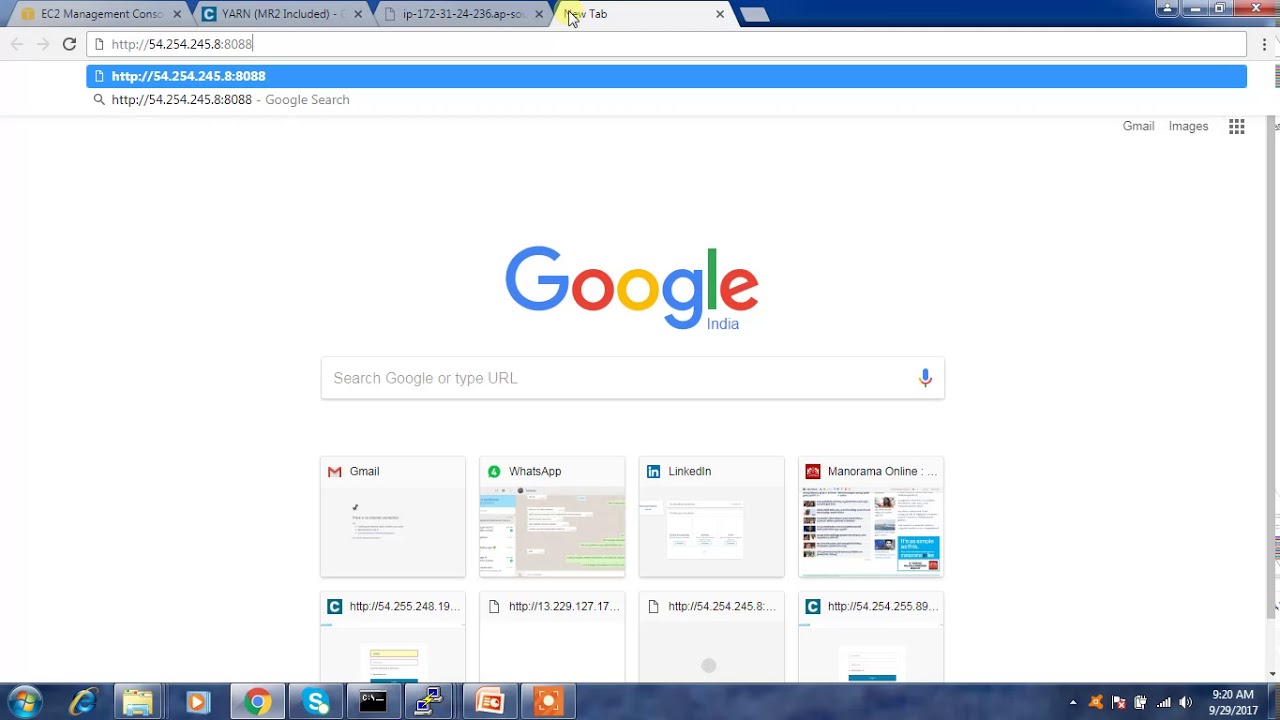Open Chrome's three-dot menu
1280x720 pixels.
(1264, 44)
